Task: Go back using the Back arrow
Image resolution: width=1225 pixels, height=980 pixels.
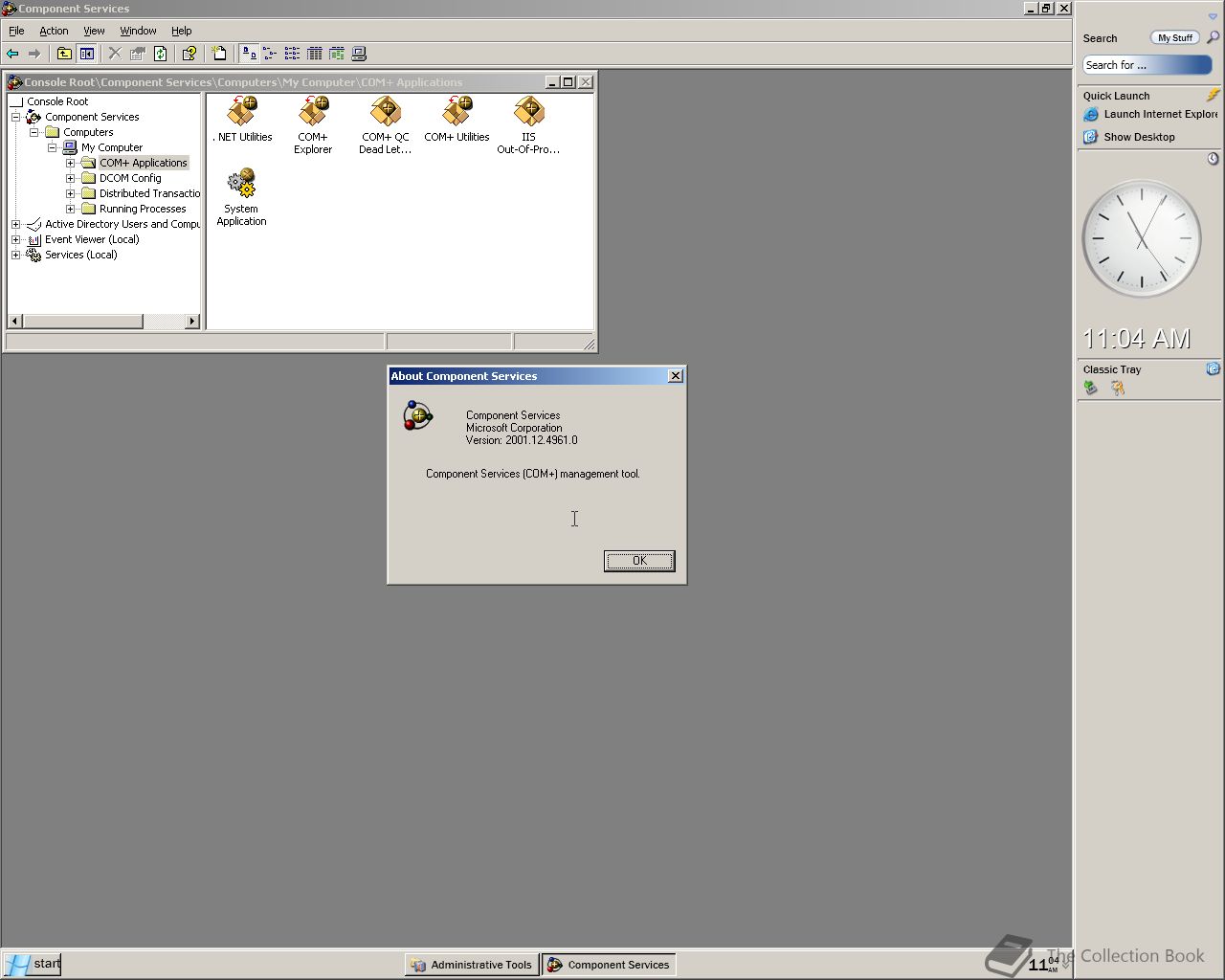Action: pos(12,54)
